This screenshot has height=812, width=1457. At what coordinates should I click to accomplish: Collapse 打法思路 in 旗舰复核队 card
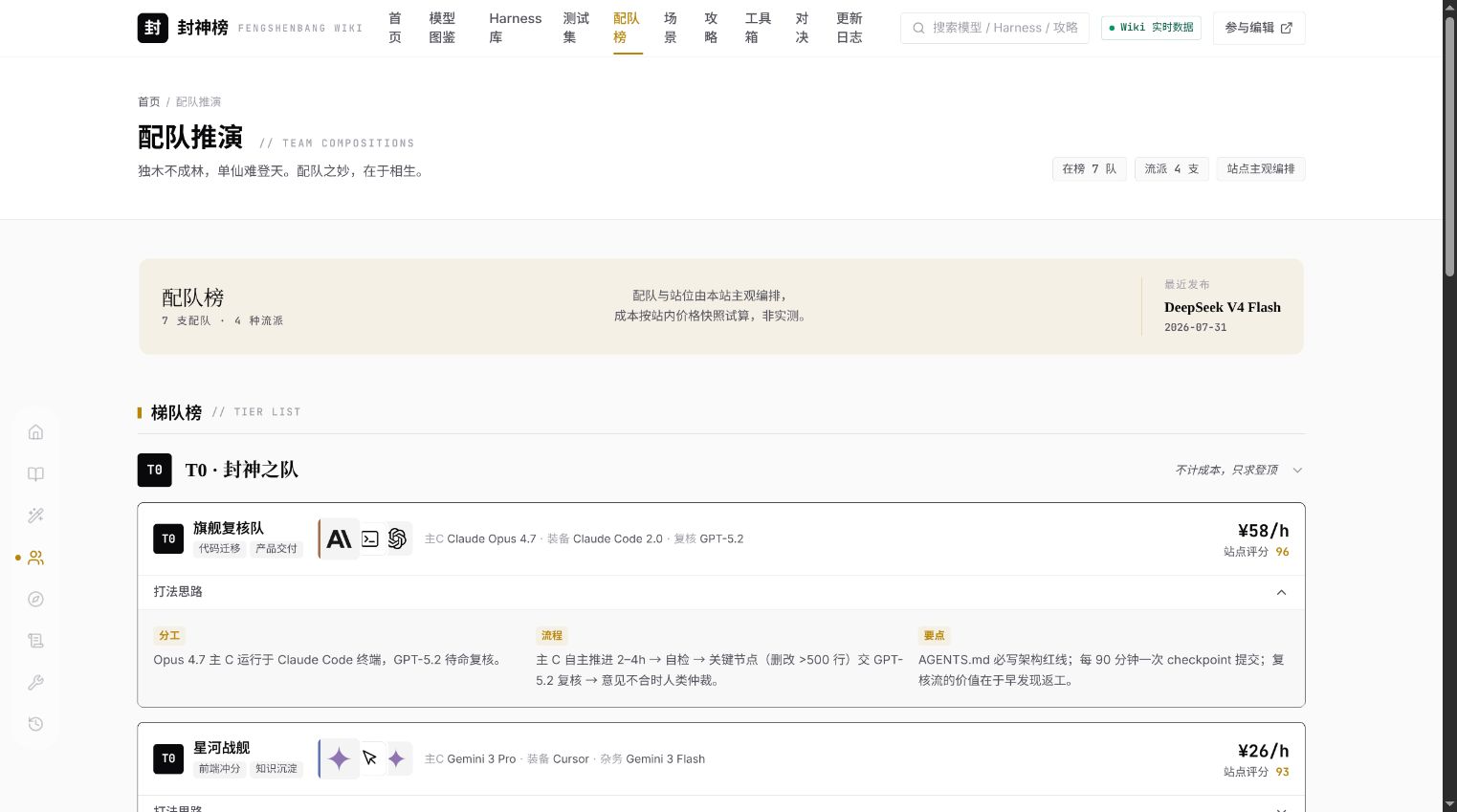point(1281,592)
